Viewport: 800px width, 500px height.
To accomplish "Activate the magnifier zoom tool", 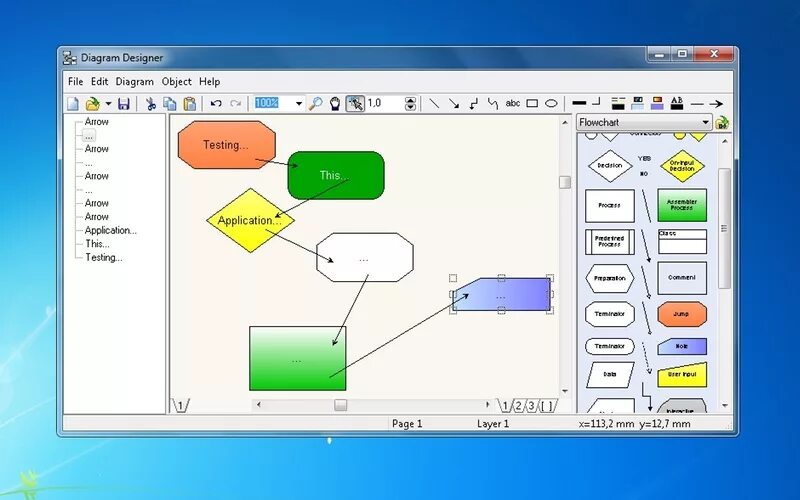I will [316, 104].
